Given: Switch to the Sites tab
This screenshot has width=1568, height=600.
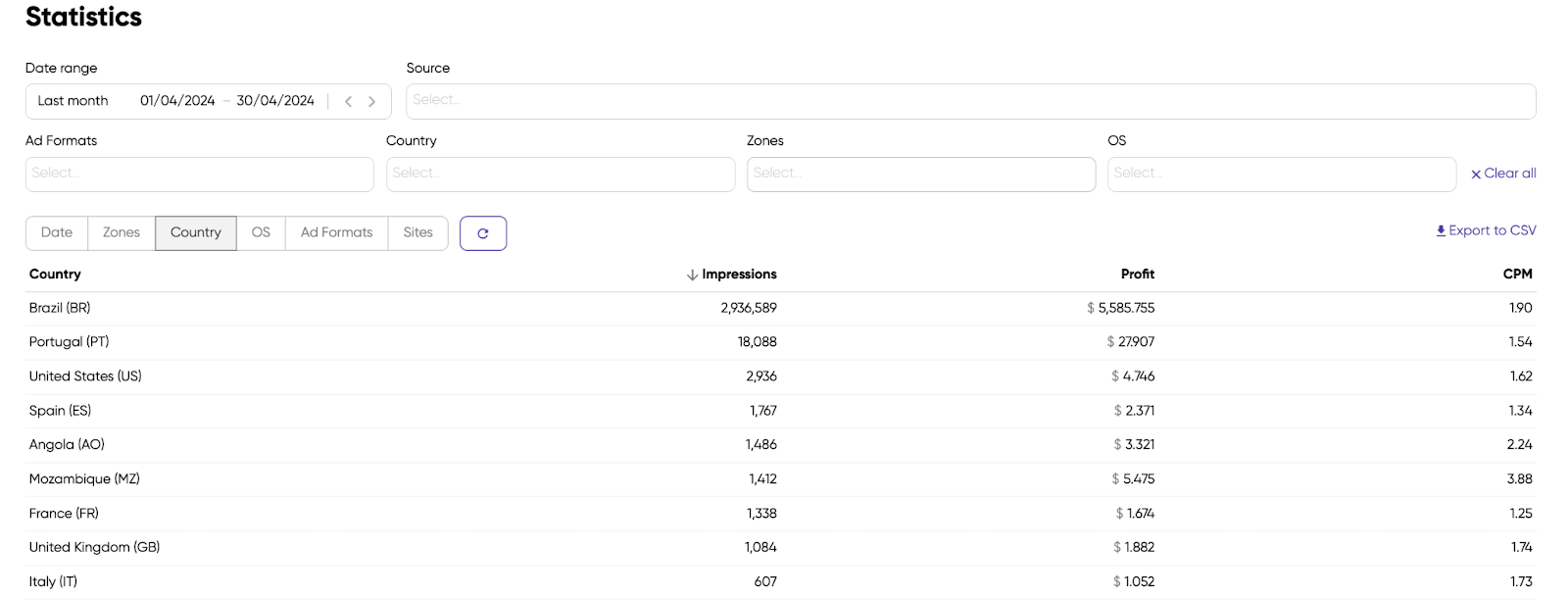Looking at the screenshot, I should click(x=417, y=233).
